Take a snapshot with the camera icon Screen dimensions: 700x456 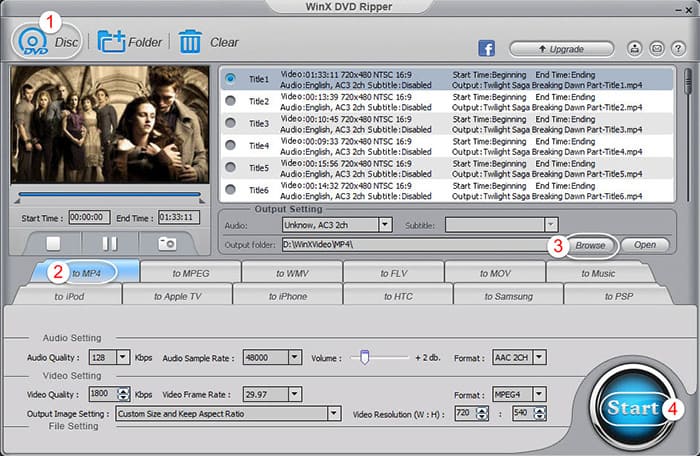click(167, 243)
